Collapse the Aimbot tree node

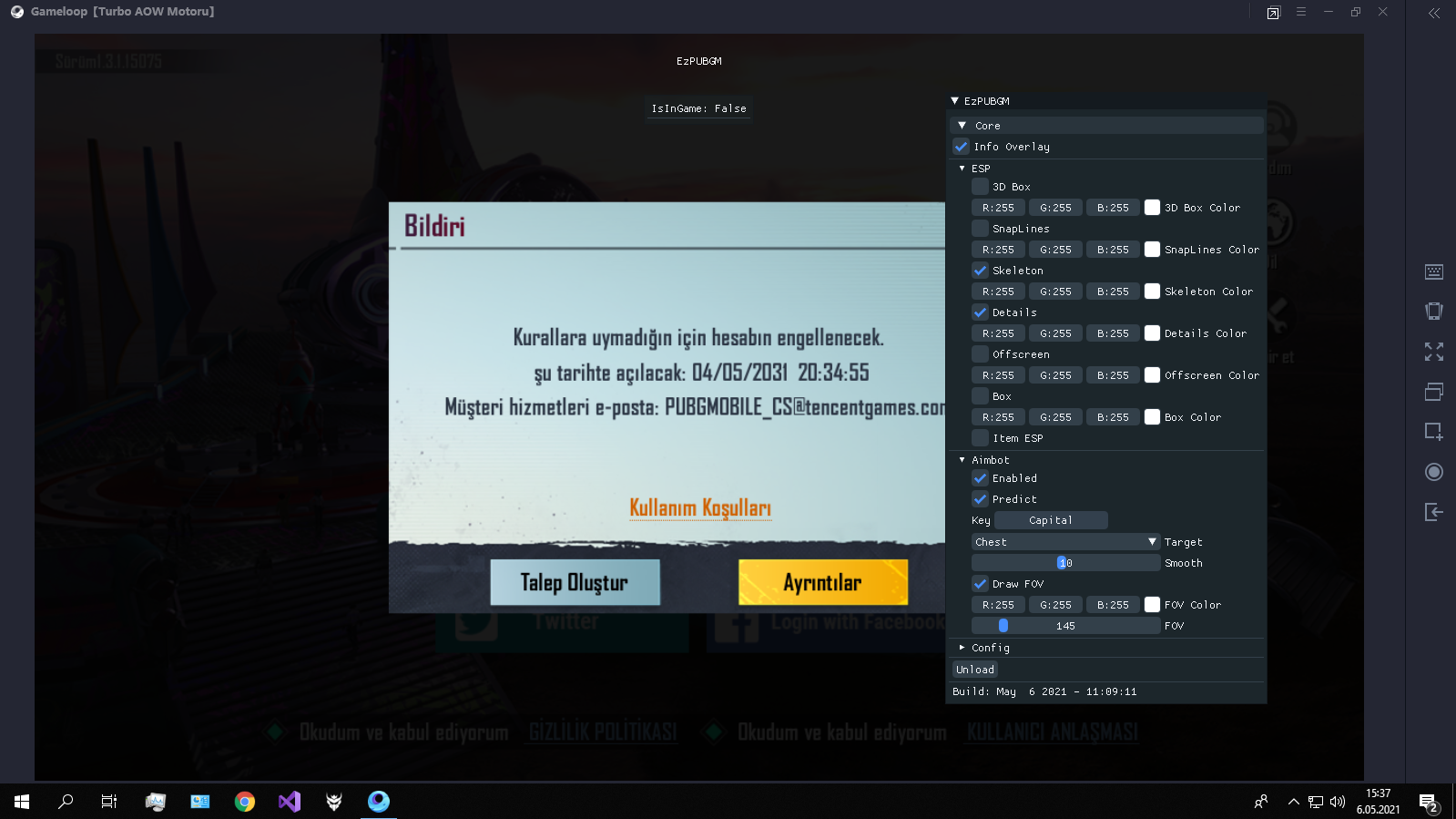point(962,460)
